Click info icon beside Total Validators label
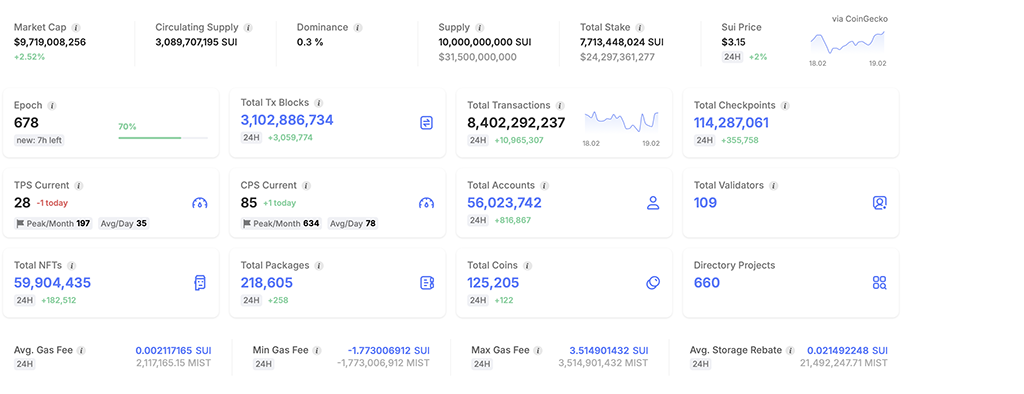Screen dimensions: 1024x394 773,186
